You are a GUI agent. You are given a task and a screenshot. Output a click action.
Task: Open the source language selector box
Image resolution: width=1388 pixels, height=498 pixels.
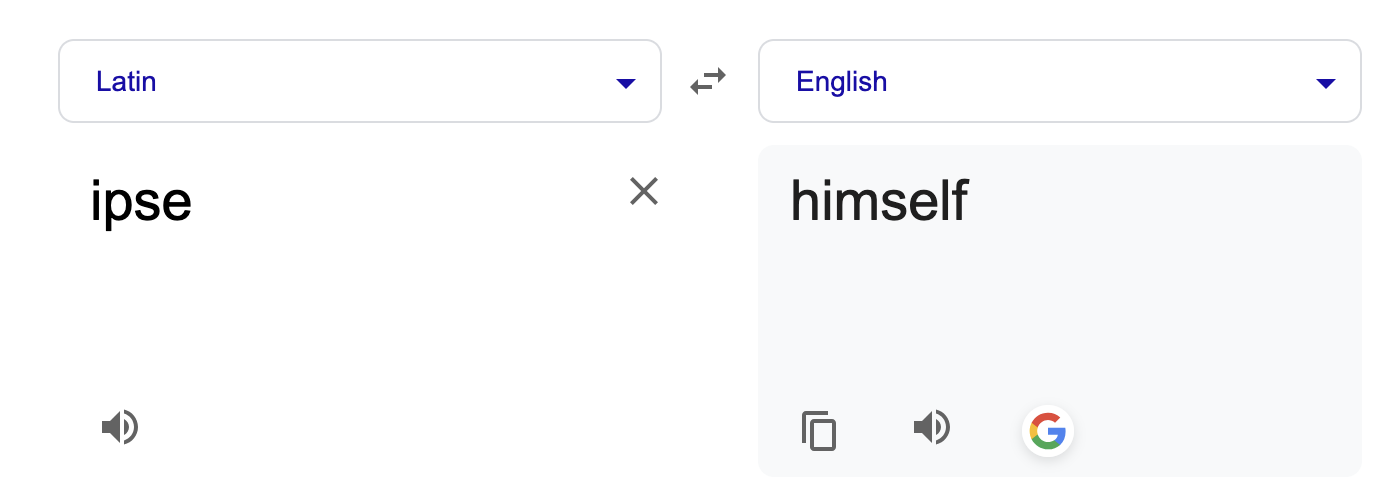[x=360, y=81]
